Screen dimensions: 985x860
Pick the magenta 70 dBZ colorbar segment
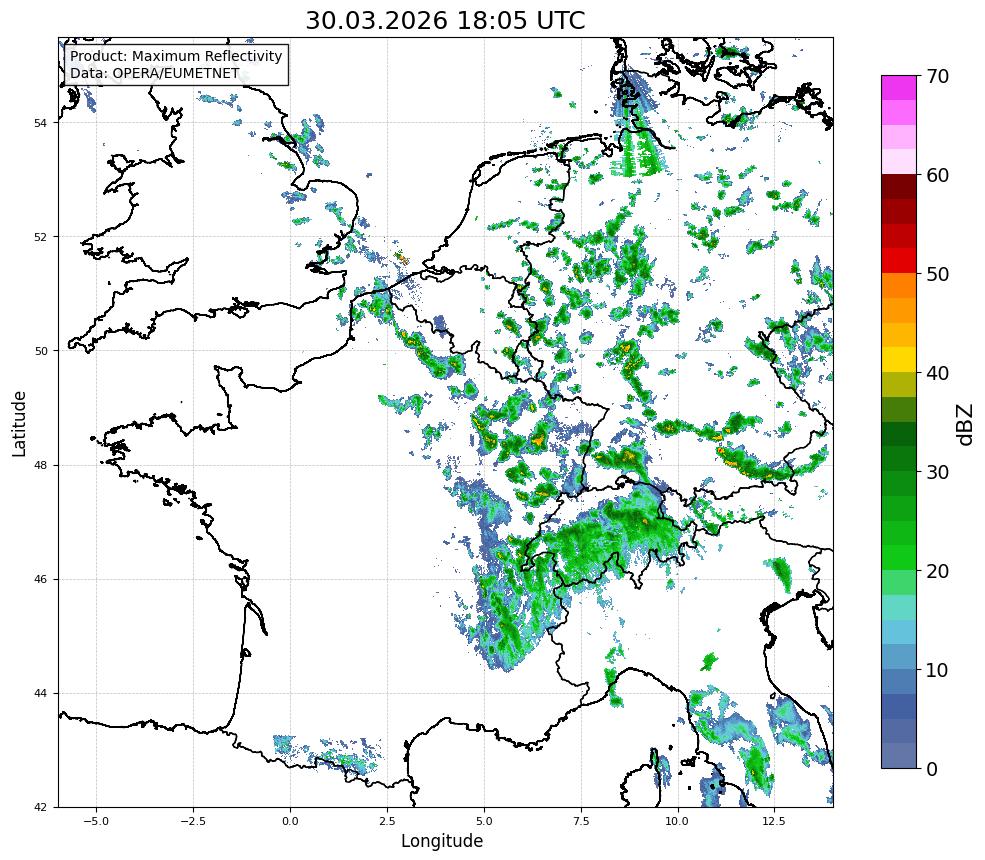[x=899, y=88]
